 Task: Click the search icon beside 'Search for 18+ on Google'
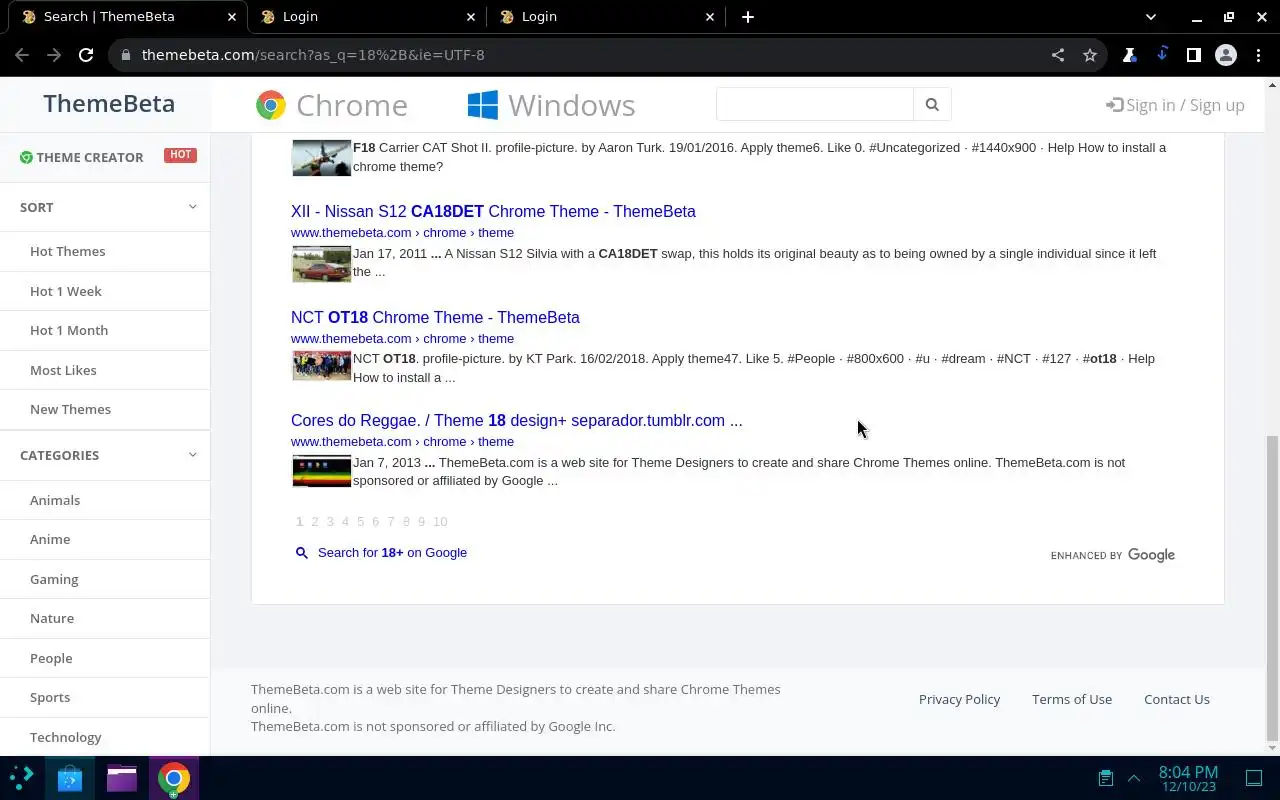pos(301,553)
